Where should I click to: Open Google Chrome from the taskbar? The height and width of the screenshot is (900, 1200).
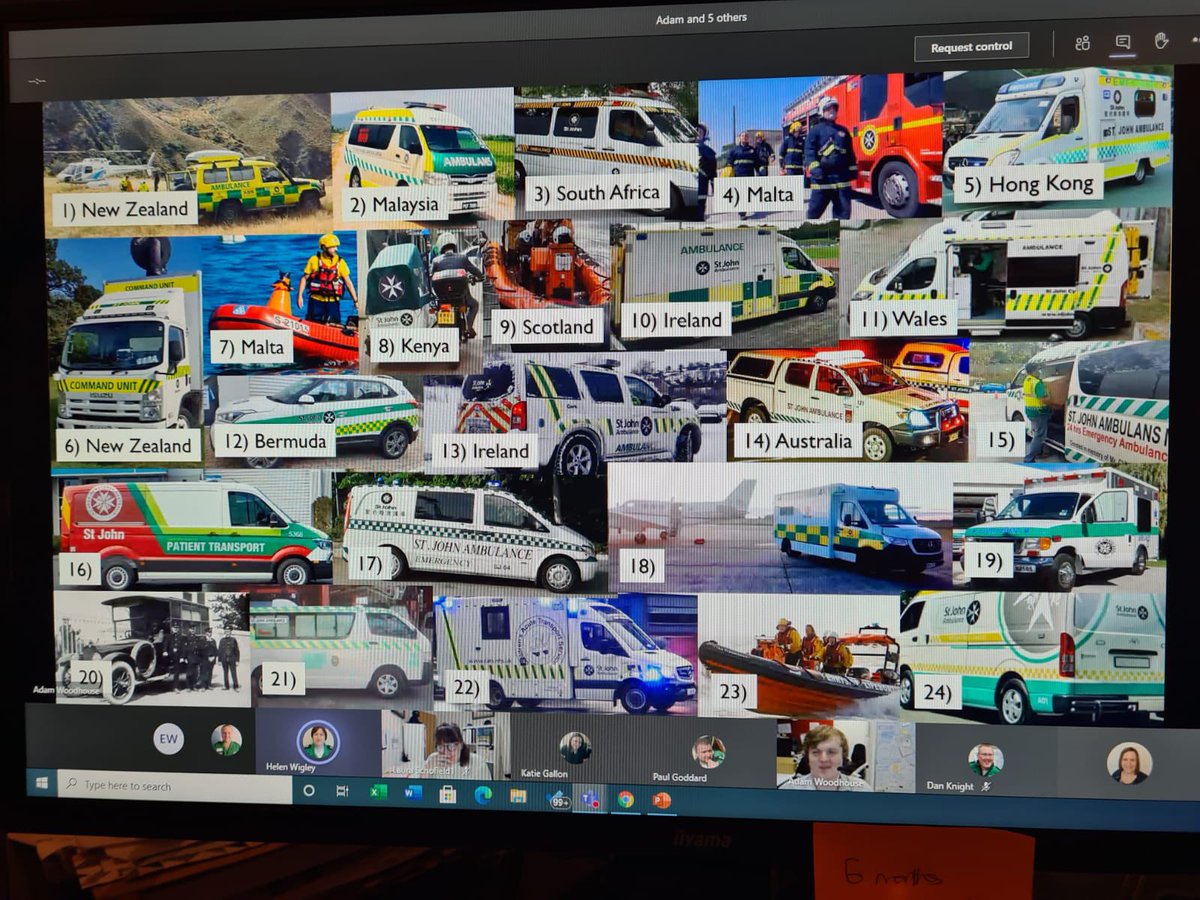click(x=626, y=799)
